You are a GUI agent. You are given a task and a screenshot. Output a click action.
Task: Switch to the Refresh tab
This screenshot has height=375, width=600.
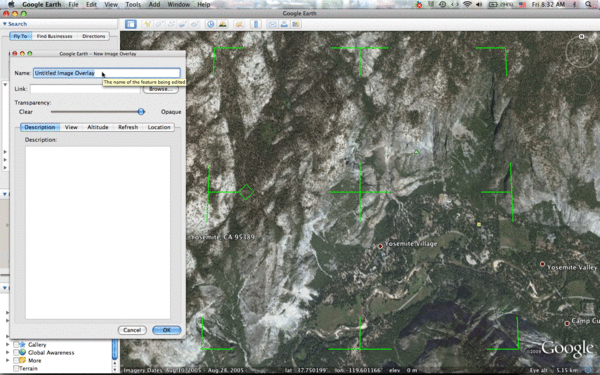(x=128, y=127)
